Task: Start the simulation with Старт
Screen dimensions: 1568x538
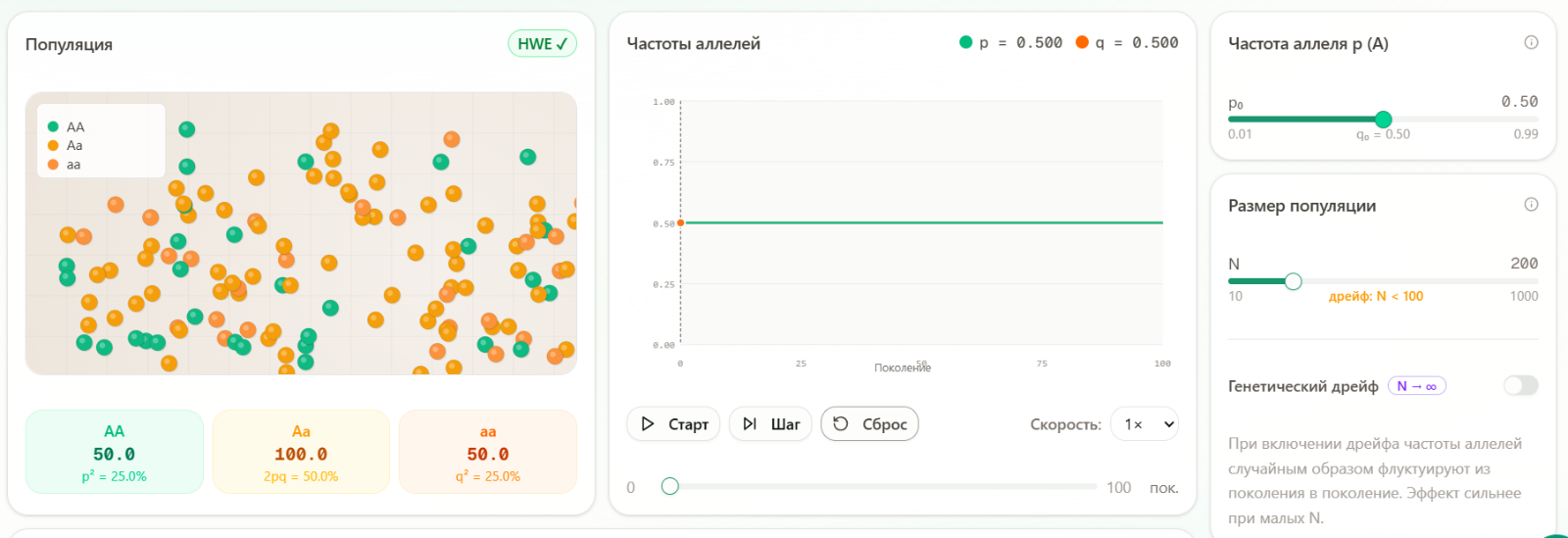Action: tap(673, 424)
